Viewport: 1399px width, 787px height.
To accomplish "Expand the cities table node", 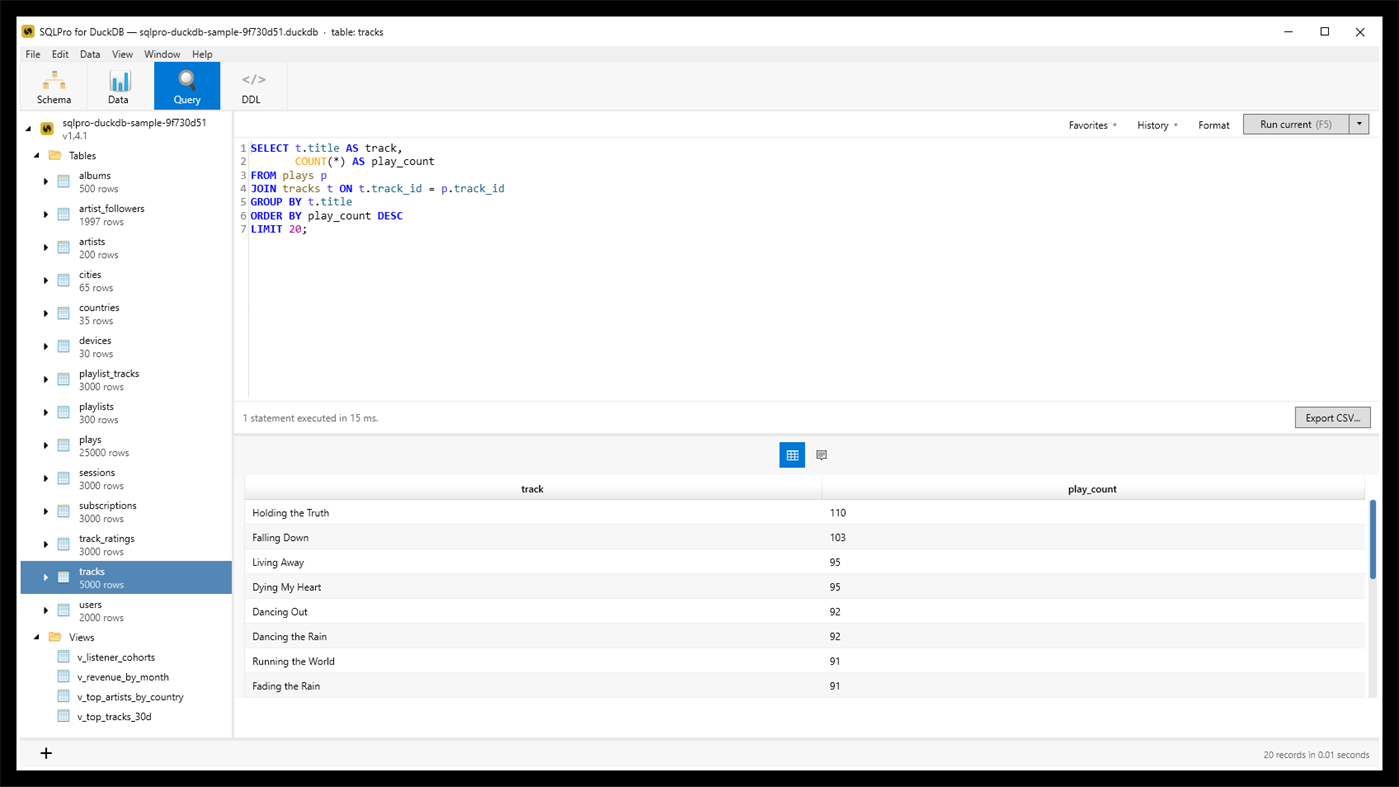I will click(x=46, y=281).
